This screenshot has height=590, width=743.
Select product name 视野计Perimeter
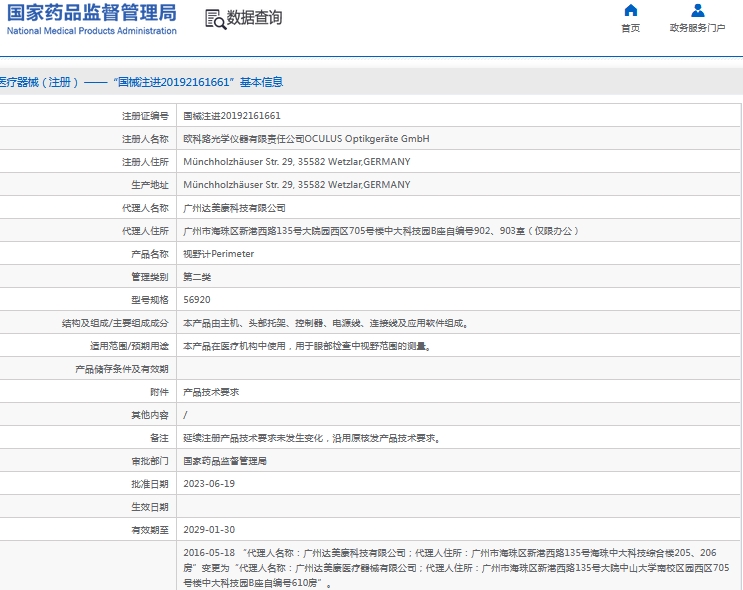(219, 254)
